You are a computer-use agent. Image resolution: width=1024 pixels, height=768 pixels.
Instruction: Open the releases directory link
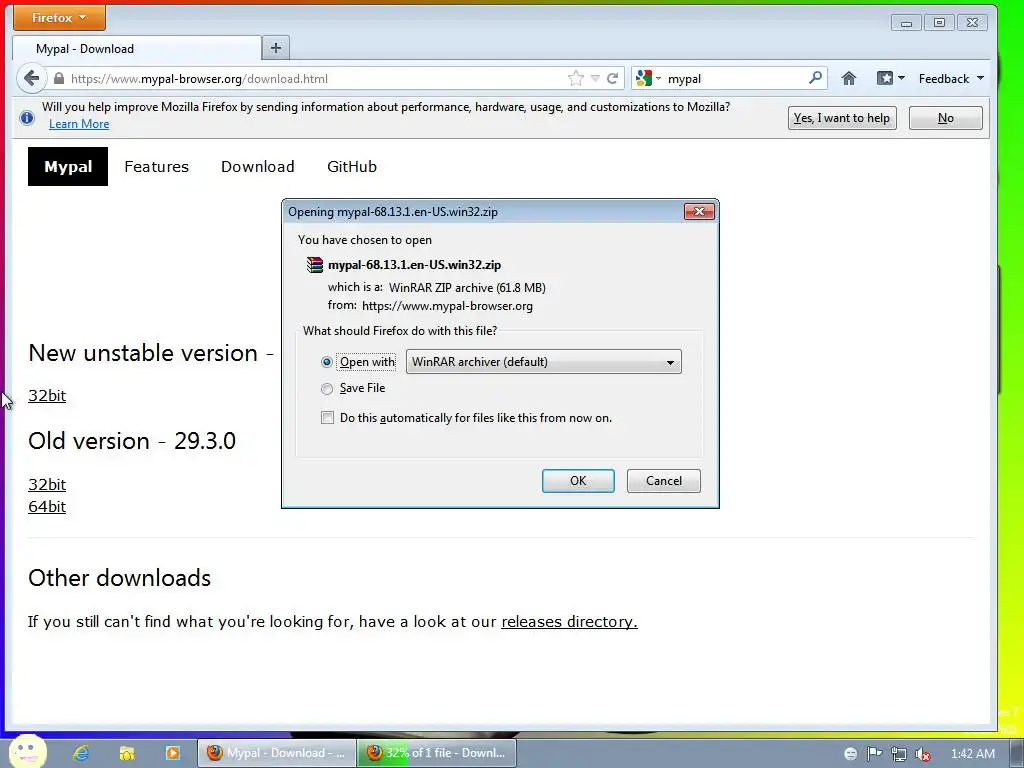pos(569,621)
